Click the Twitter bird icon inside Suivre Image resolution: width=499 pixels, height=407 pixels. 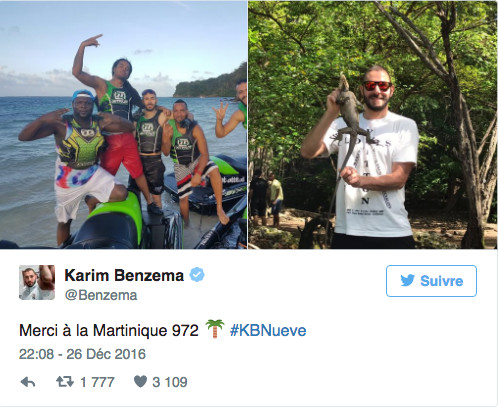[407, 281]
